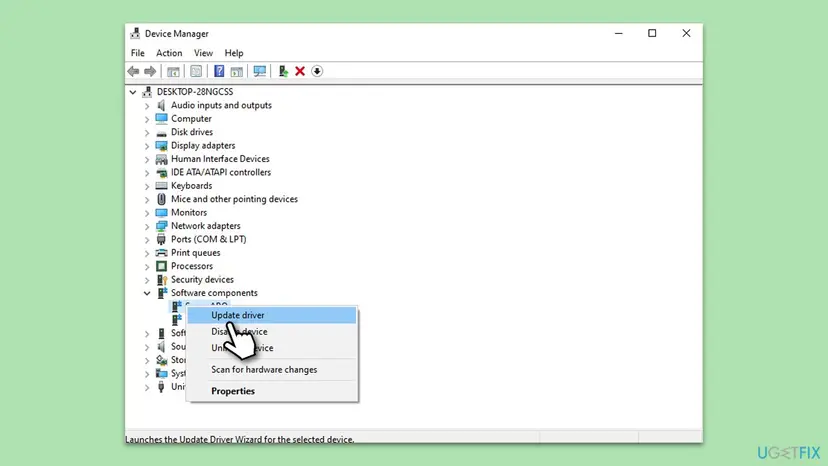
Task: Click the Network adapters icon
Action: tap(162, 226)
